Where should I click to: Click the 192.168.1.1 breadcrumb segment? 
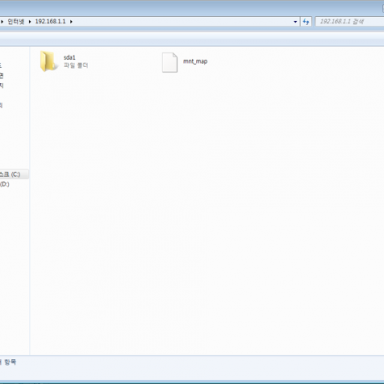tap(50, 21)
